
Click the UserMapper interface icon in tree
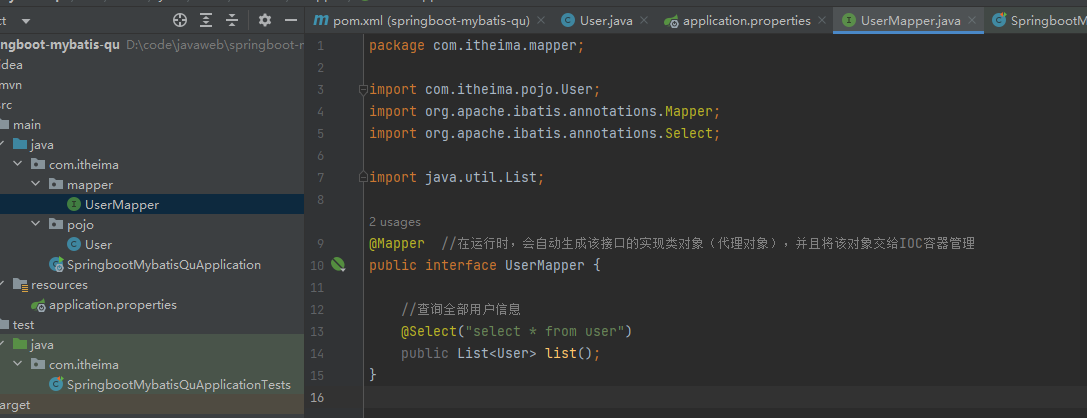click(x=73, y=204)
